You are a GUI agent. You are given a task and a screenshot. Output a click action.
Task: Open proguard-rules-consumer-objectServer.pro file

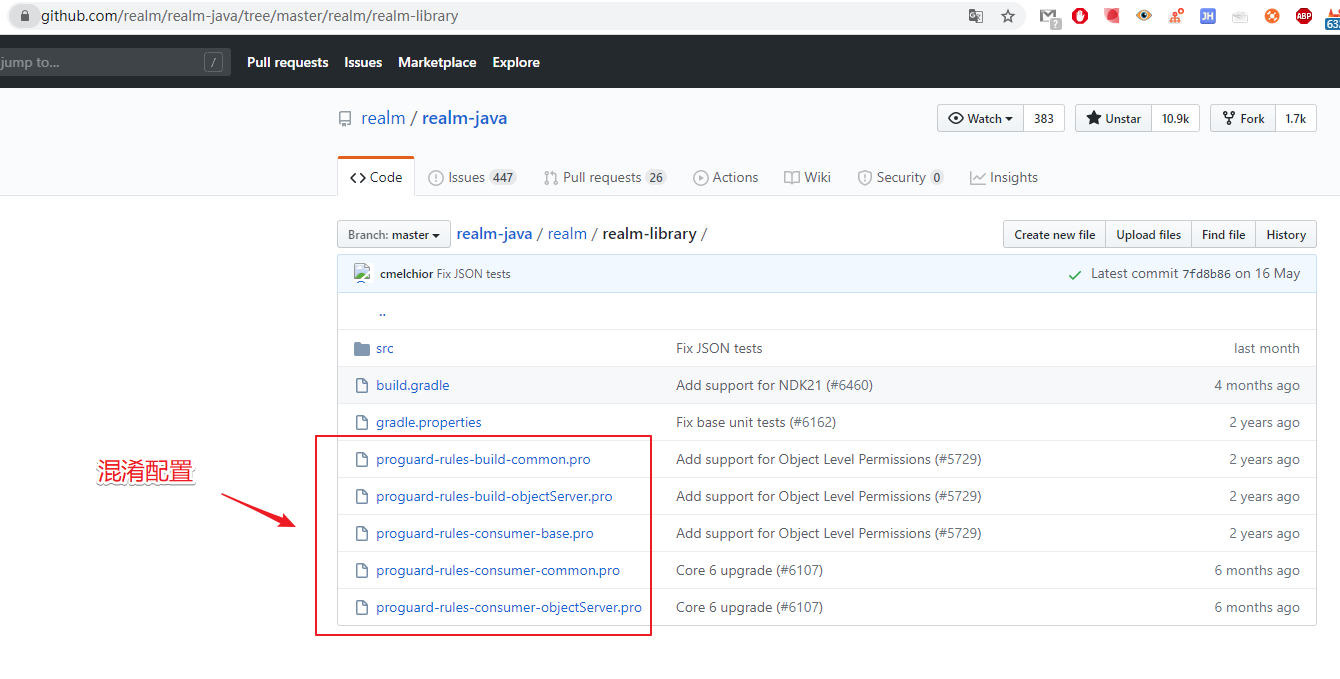point(509,608)
